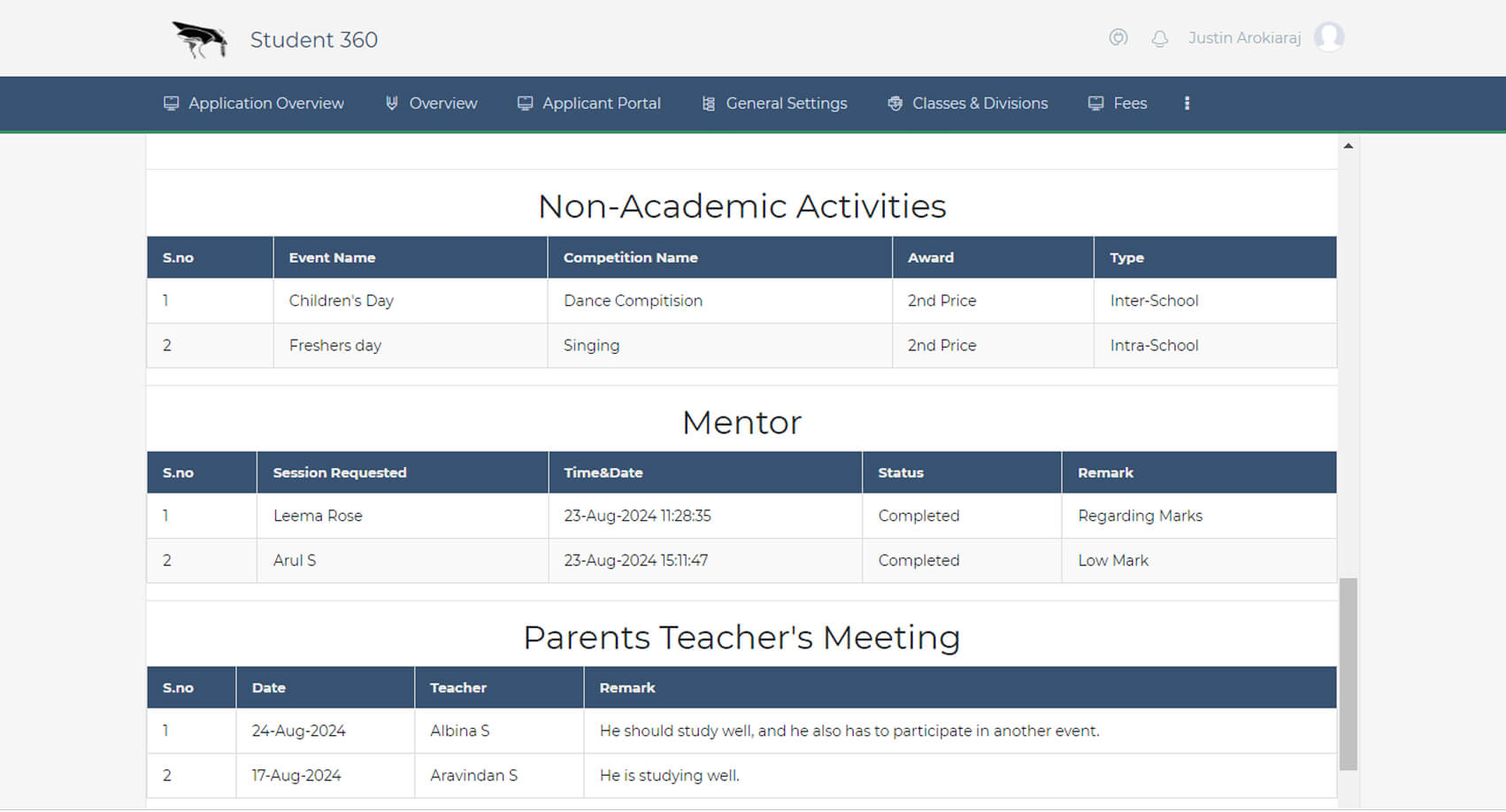Click the Student 360 title text
The width and height of the screenshot is (1506, 812).
(x=313, y=39)
